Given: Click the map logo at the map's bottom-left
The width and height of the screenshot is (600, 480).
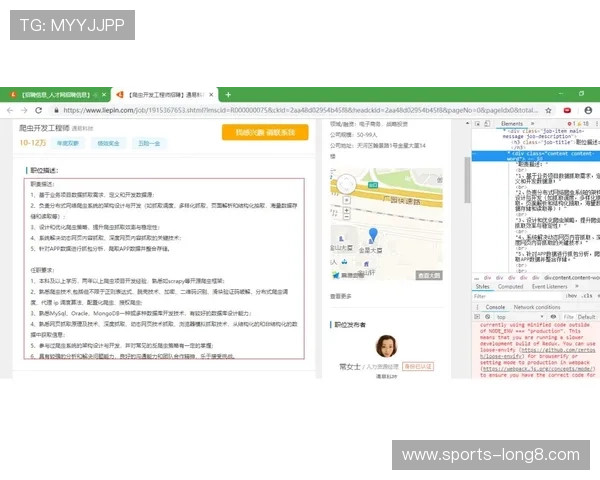Looking at the screenshot, I should click(x=347, y=275).
